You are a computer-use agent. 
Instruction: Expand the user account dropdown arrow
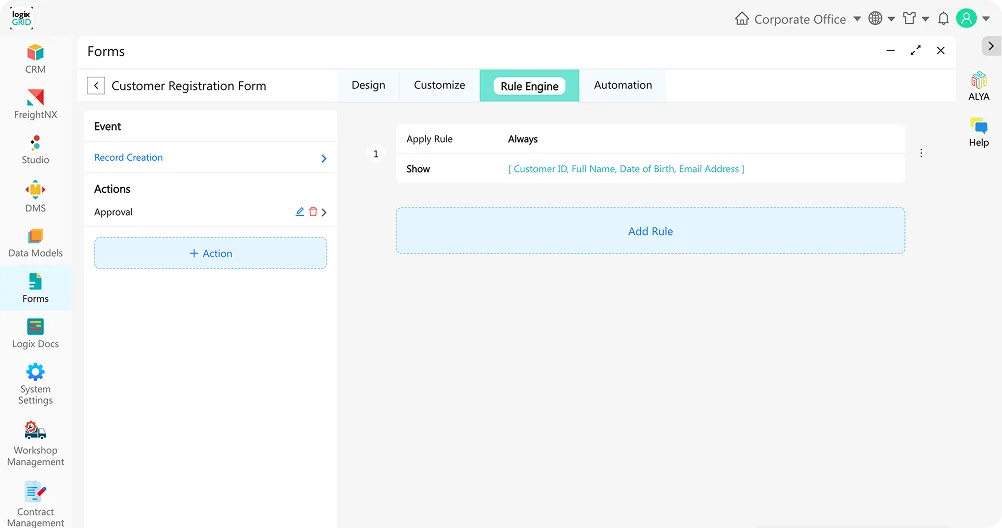(x=986, y=19)
